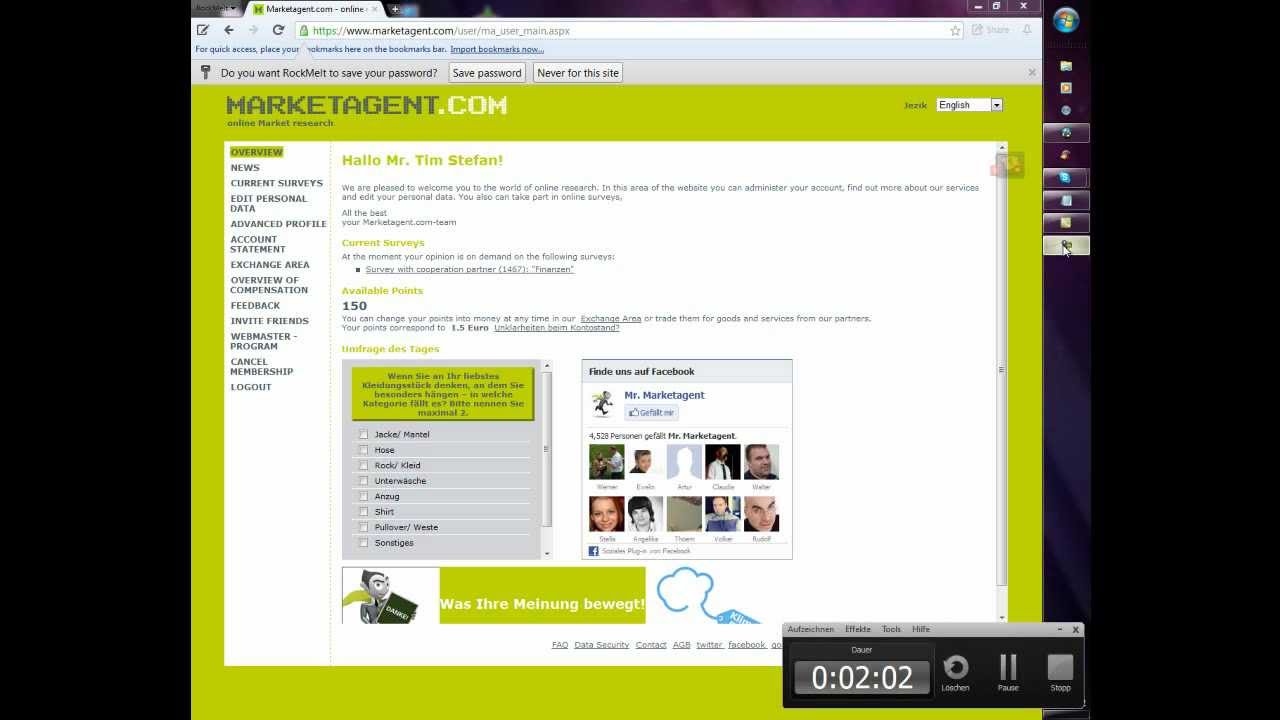
Task: Open Rudolf's Facebook profile photo
Action: (x=761, y=514)
